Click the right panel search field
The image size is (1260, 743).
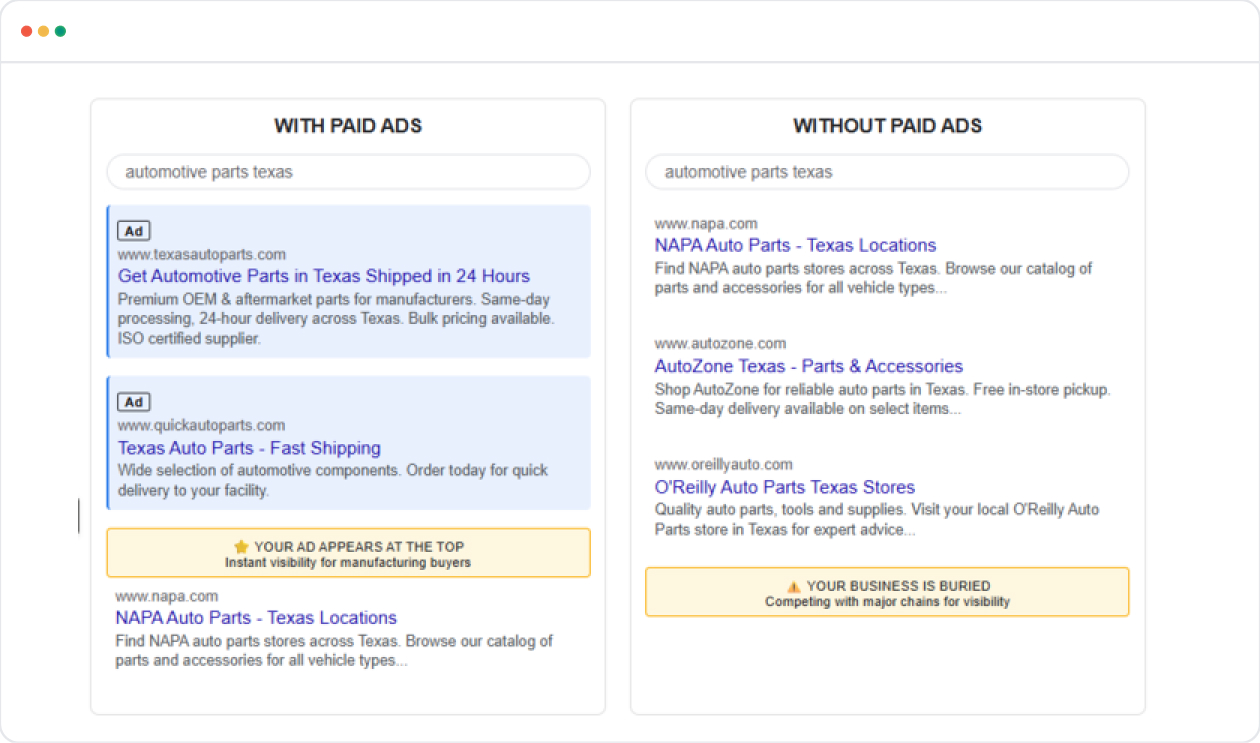[887, 171]
